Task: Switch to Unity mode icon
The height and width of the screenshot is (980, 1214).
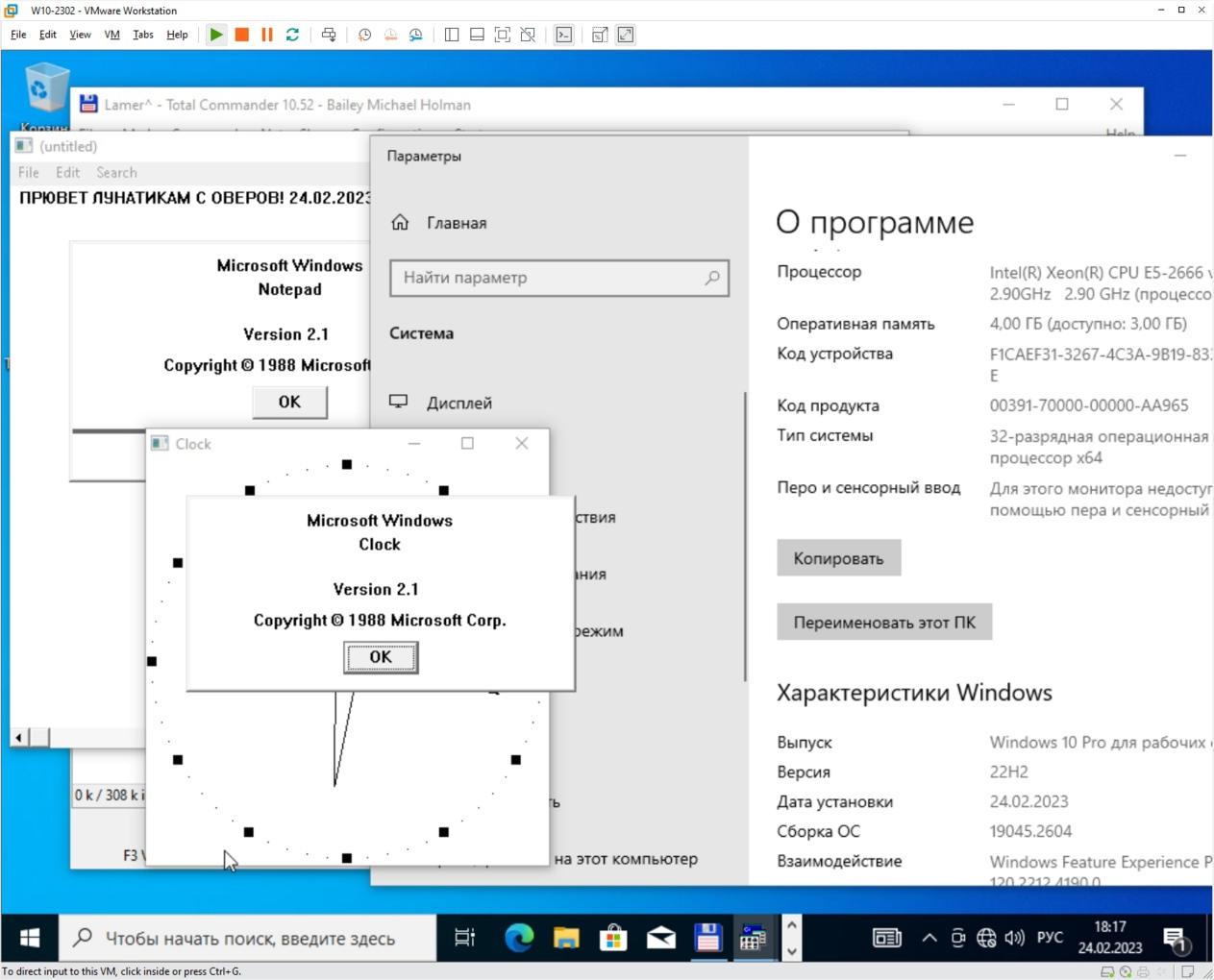Action: click(x=528, y=35)
